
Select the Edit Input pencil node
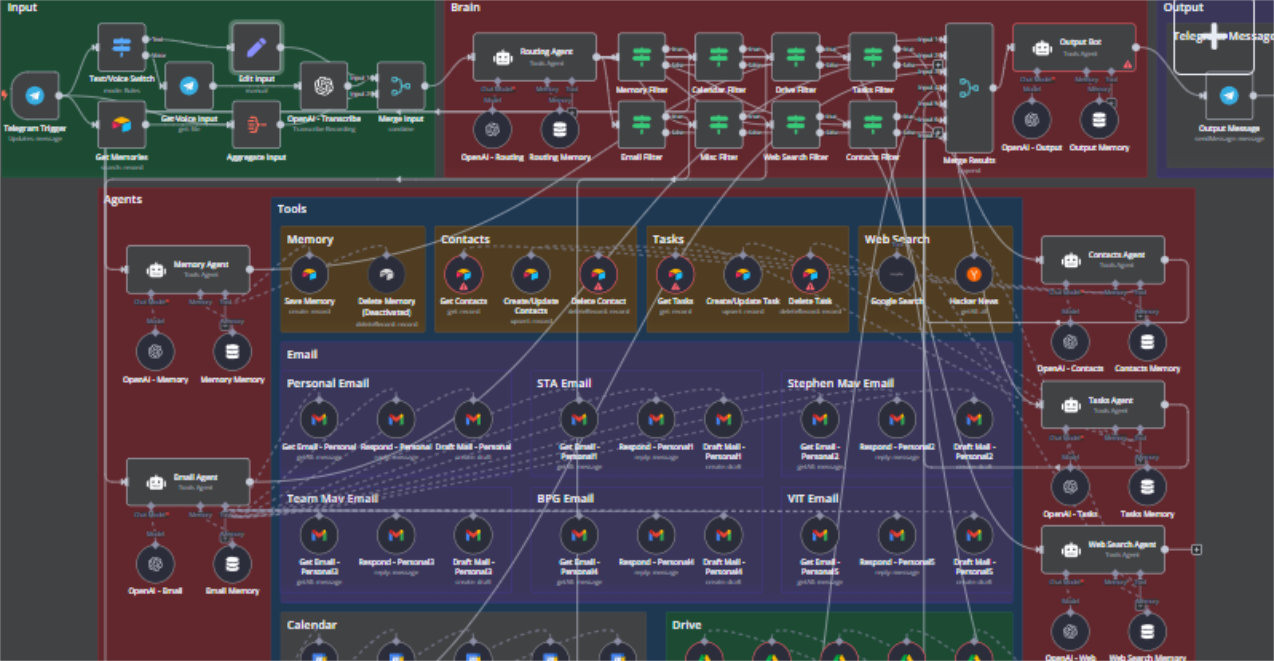tap(255, 45)
